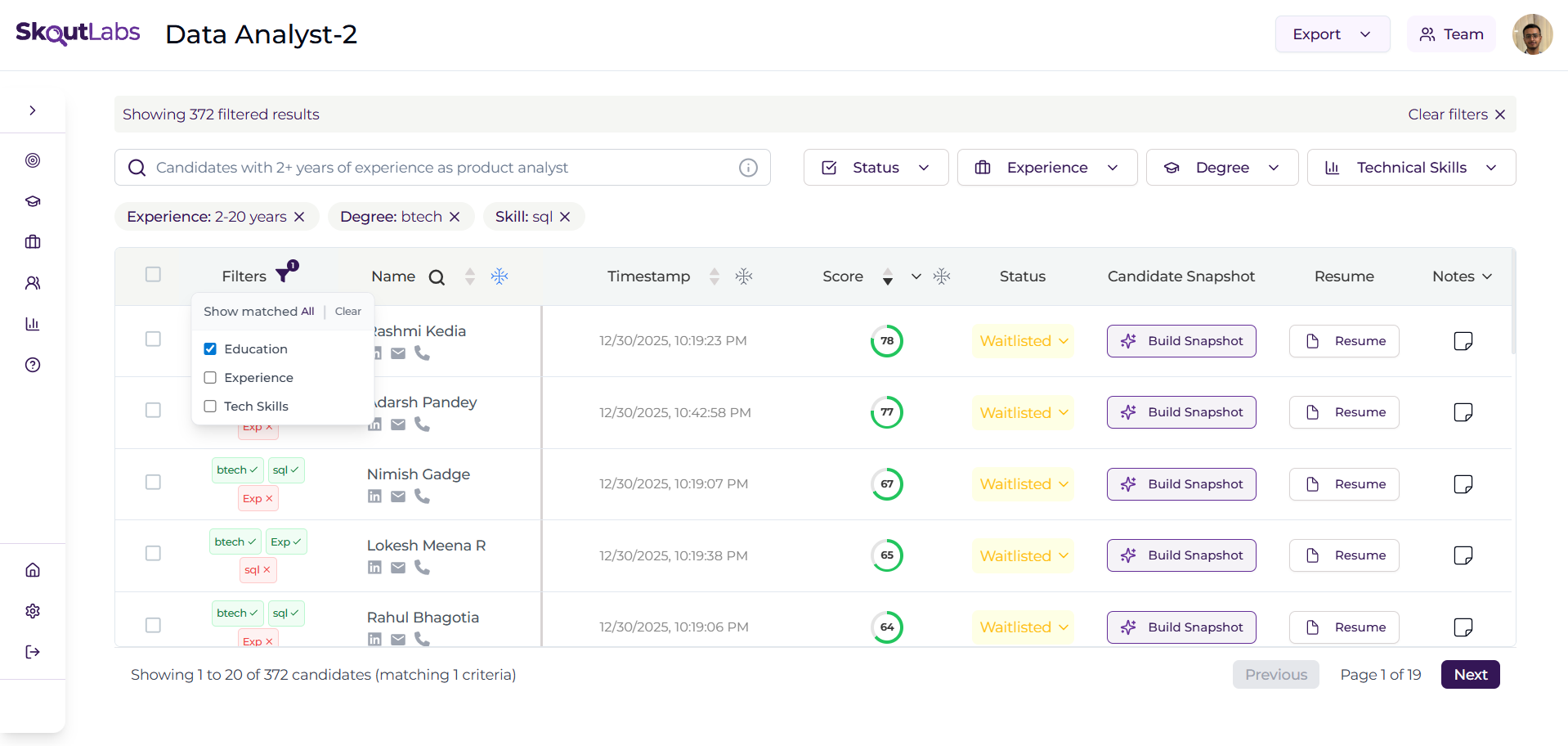The width and height of the screenshot is (1568, 746).
Task: Open notes icon for Nimish Gadge
Action: (x=1463, y=484)
